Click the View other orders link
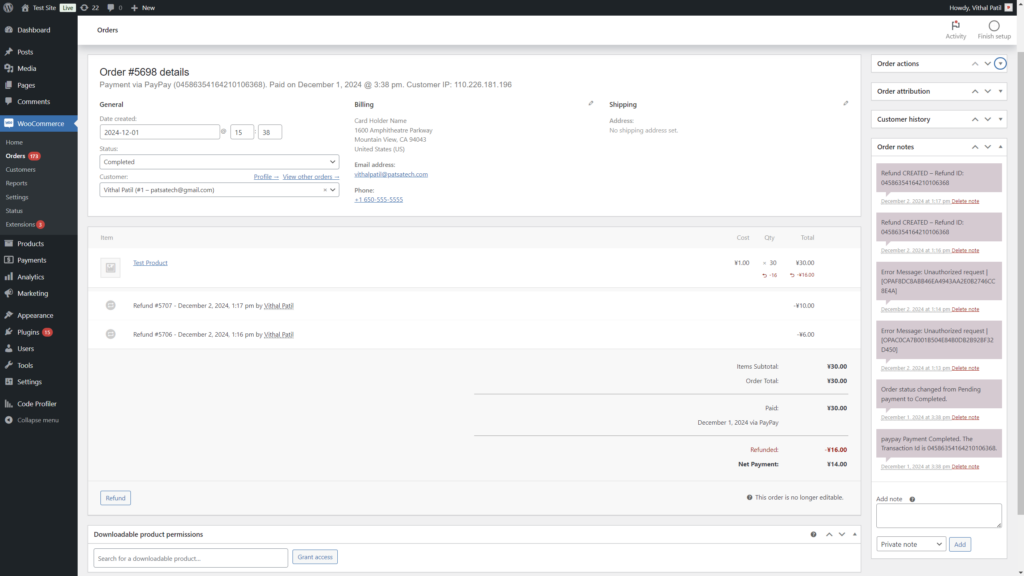Image resolution: width=1024 pixels, height=576 pixels. (311, 176)
